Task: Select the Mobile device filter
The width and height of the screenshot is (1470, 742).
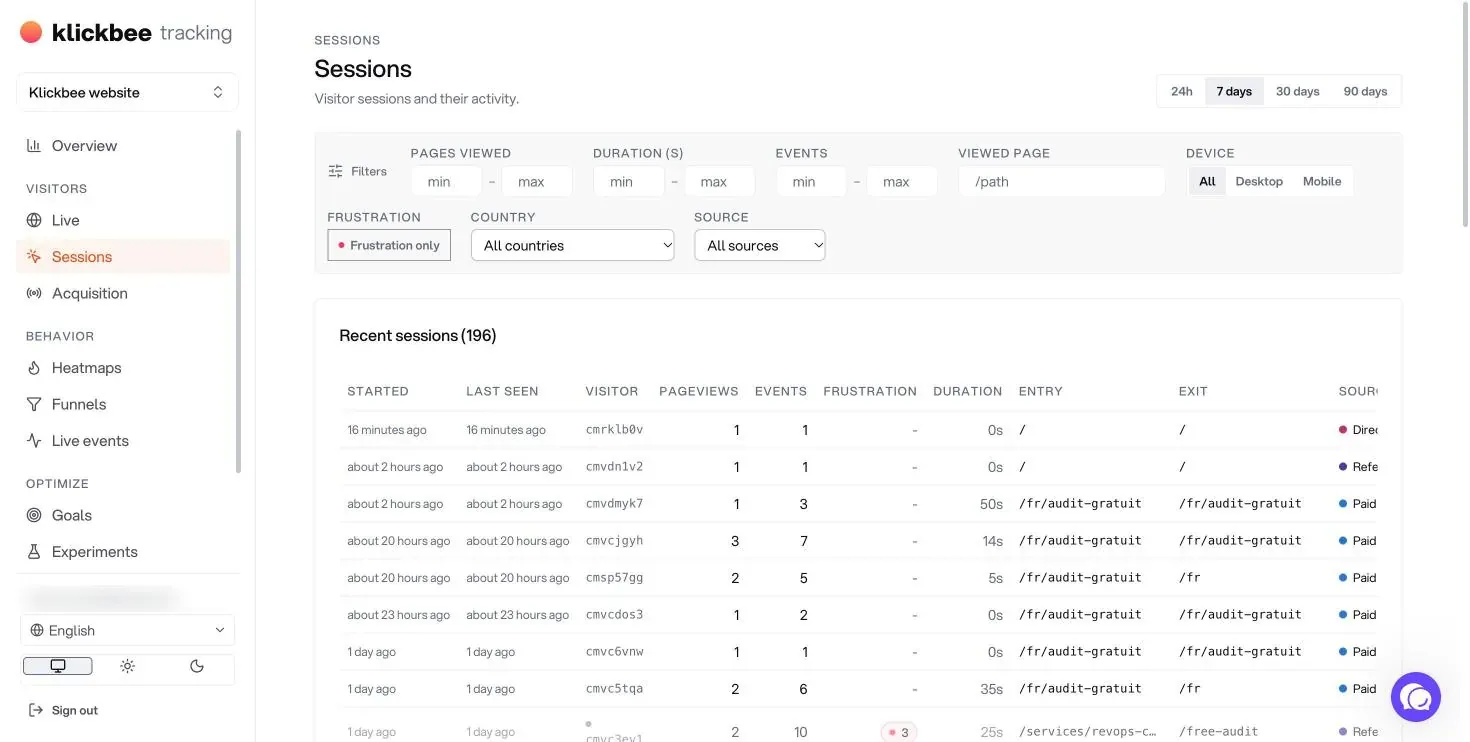Action: 1322,182
